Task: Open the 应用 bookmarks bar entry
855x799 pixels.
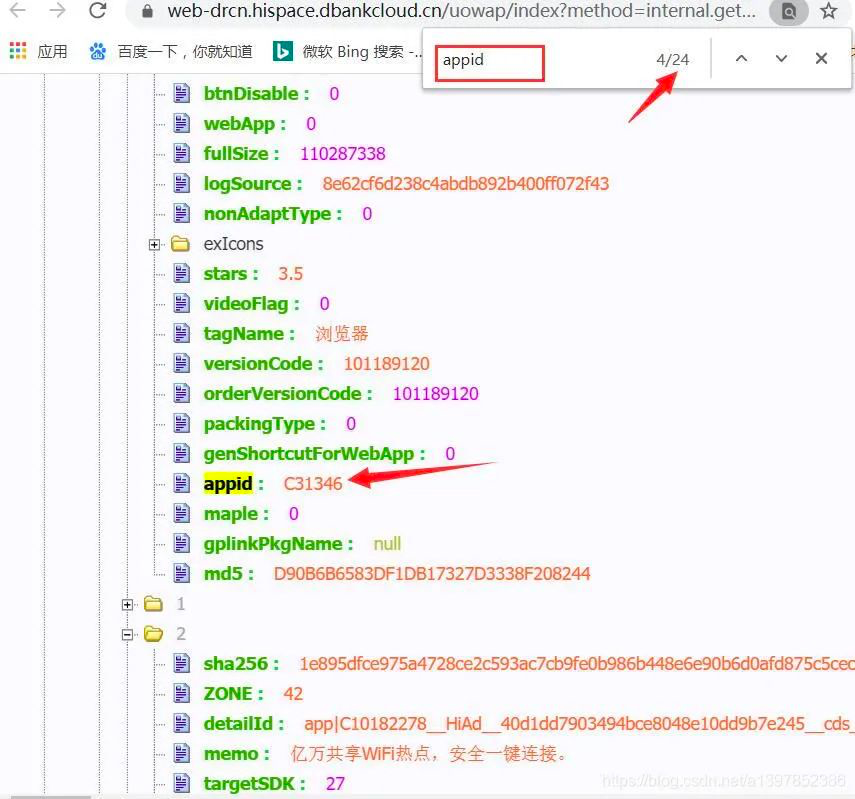Action: (x=51, y=52)
